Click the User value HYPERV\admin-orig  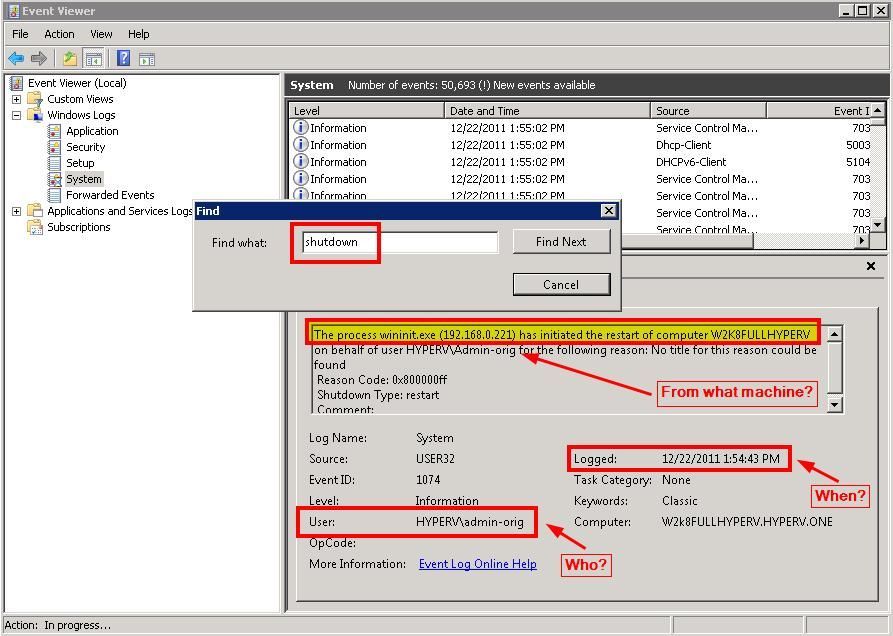(x=470, y=522)
